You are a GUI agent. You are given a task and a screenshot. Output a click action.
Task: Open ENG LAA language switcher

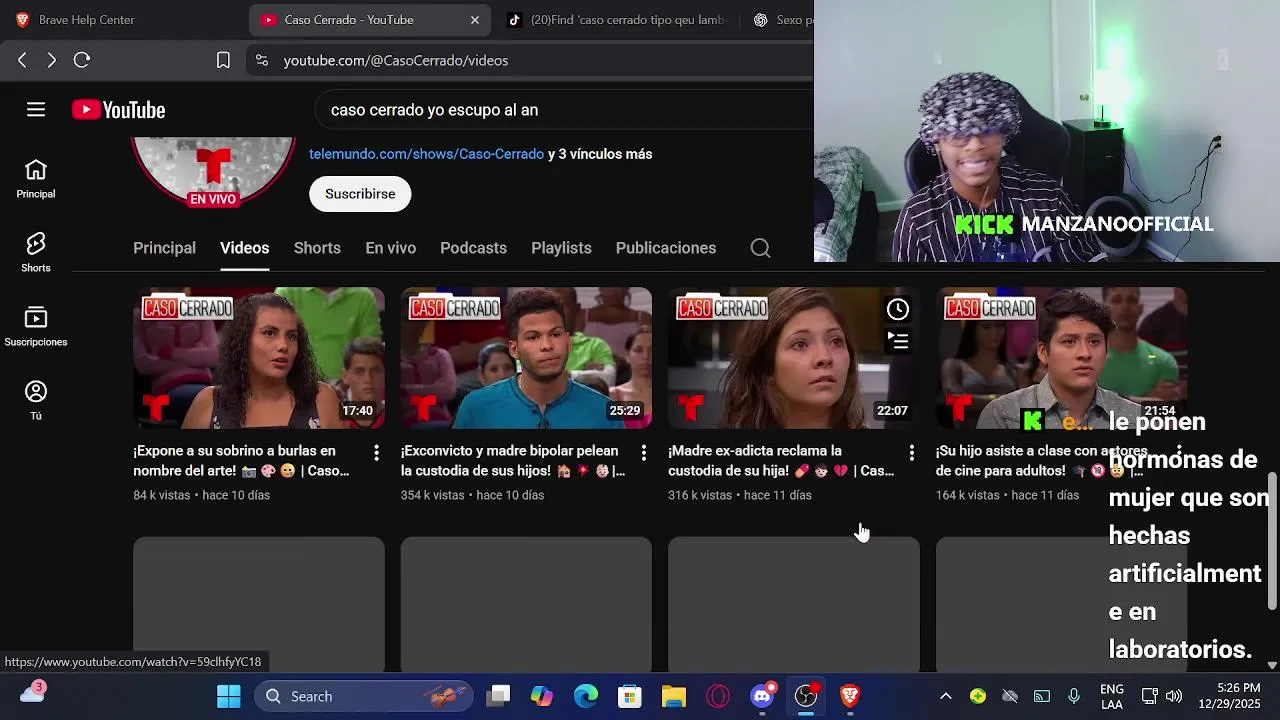1112,696
